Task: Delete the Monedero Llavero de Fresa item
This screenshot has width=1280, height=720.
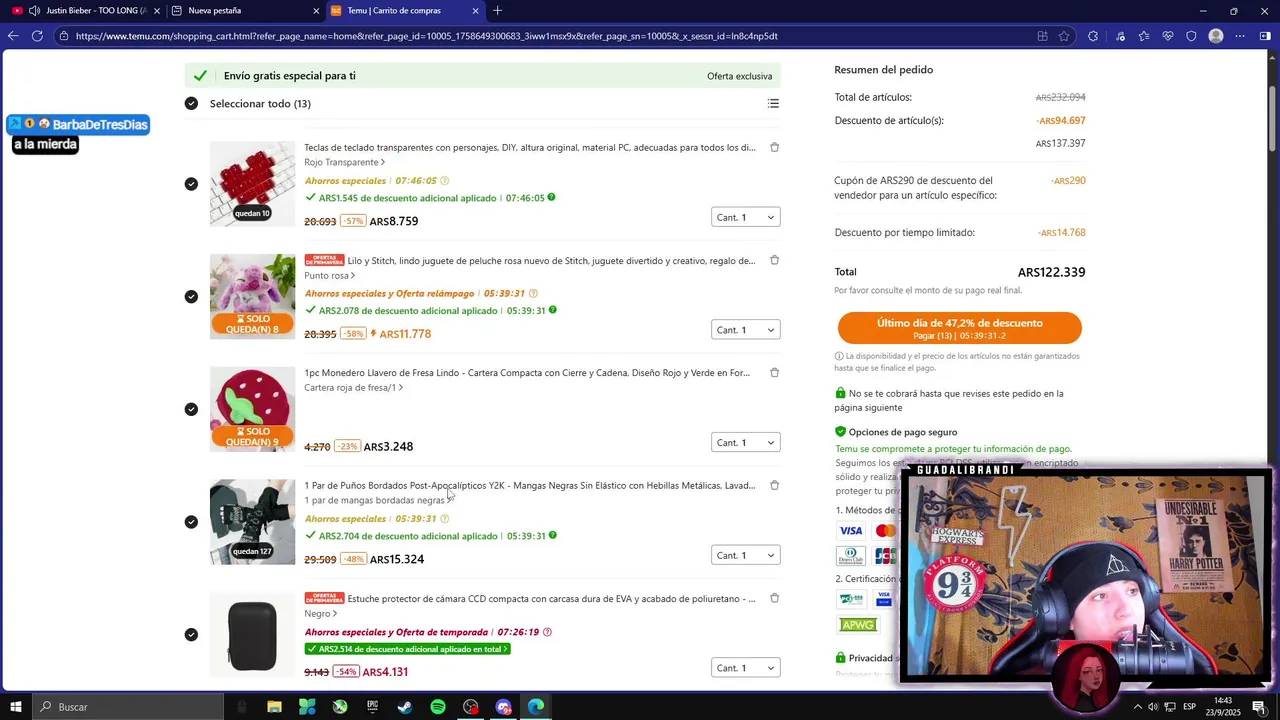Action: coord(775,373)
